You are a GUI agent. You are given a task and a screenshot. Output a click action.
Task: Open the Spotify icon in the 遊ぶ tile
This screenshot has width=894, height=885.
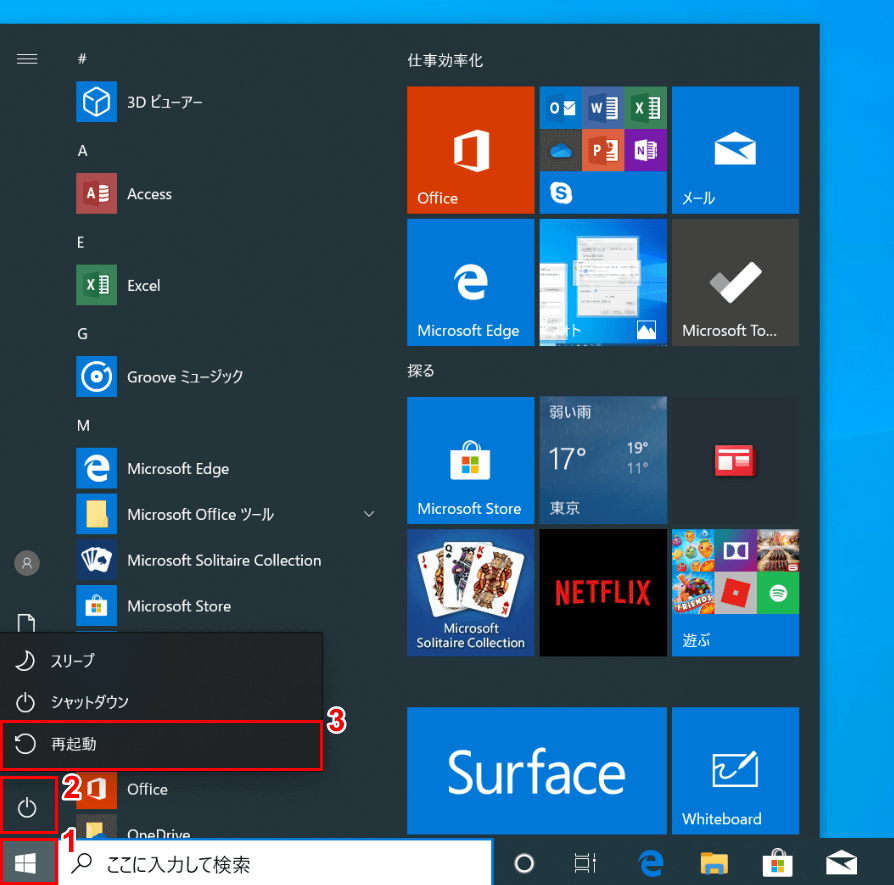pyautogui.click(x=778, y=593)
